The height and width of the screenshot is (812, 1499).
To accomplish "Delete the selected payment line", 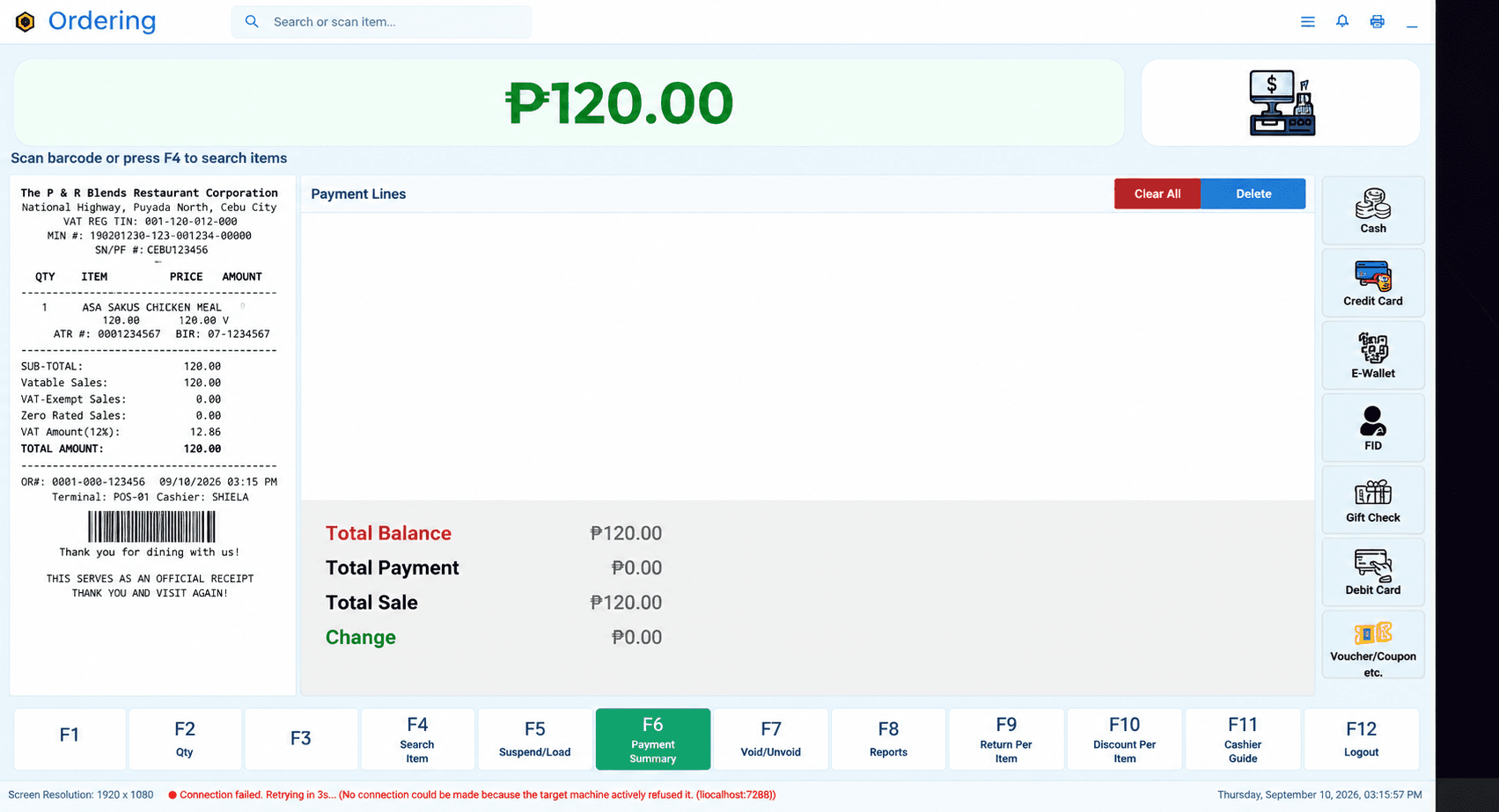I will coord(1253,194).
